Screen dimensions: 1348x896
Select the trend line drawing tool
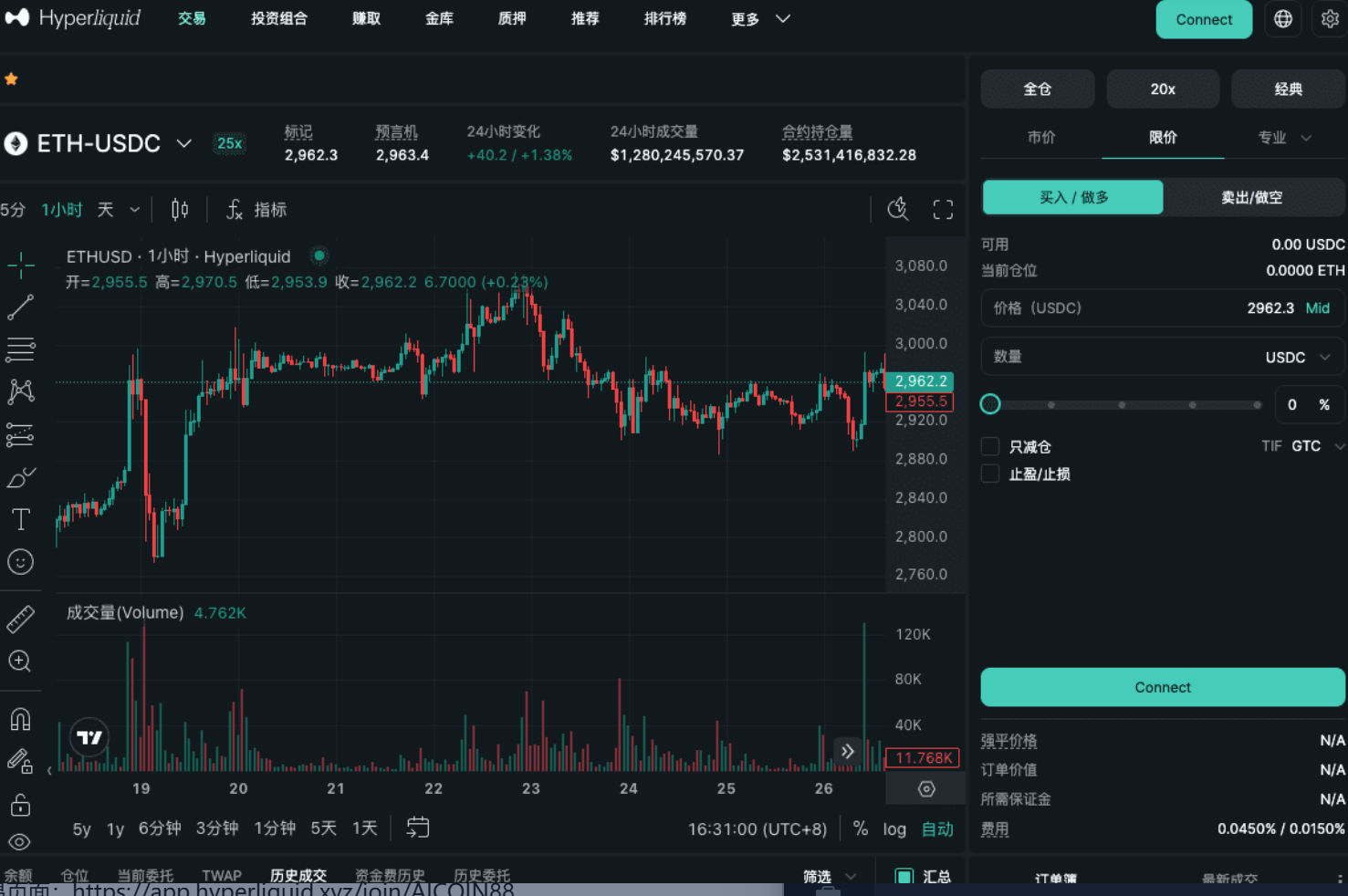pyautogui.click(x=20, y=307)
